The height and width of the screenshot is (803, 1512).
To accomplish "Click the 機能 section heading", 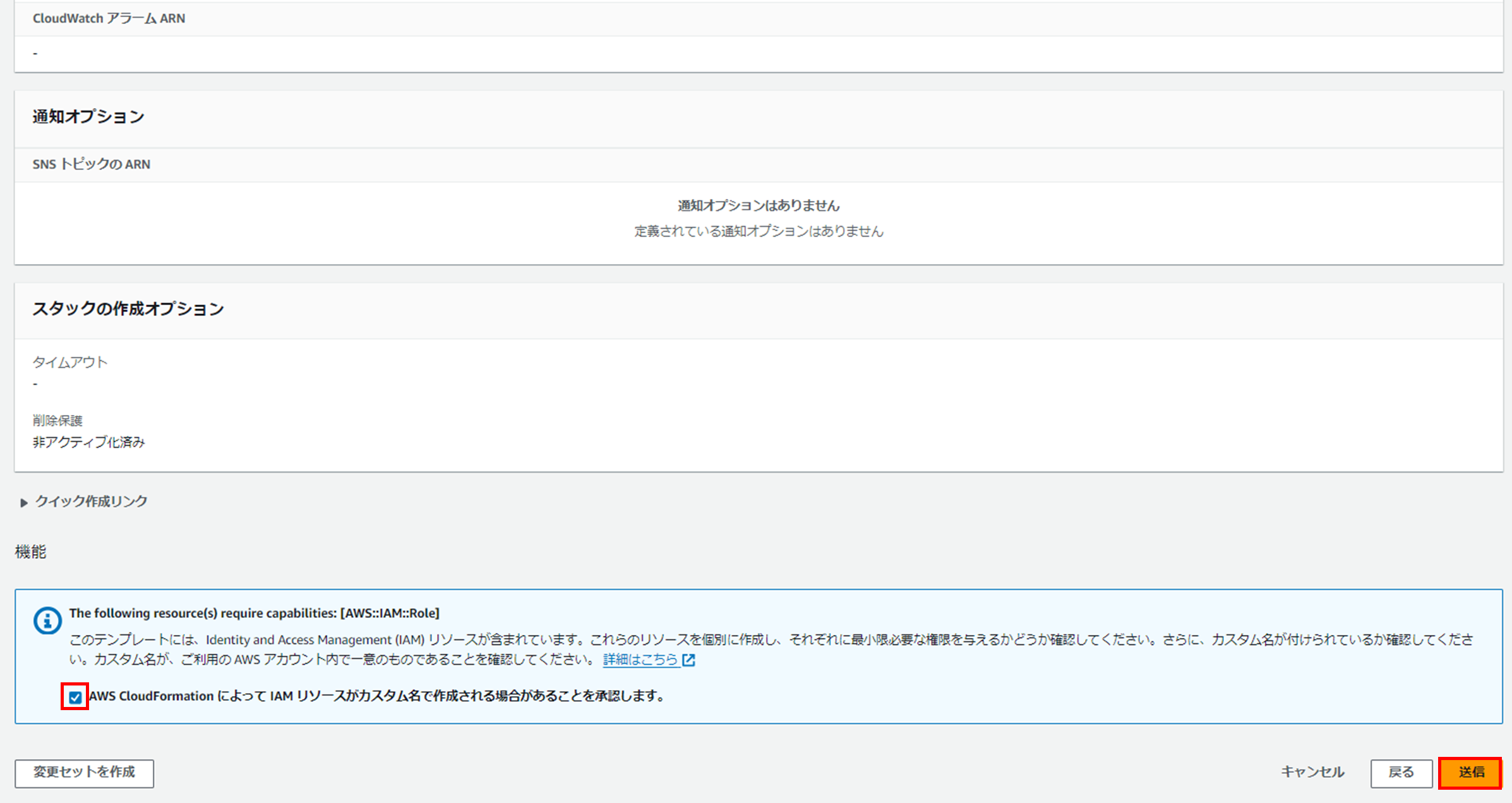I will (30, 552).
